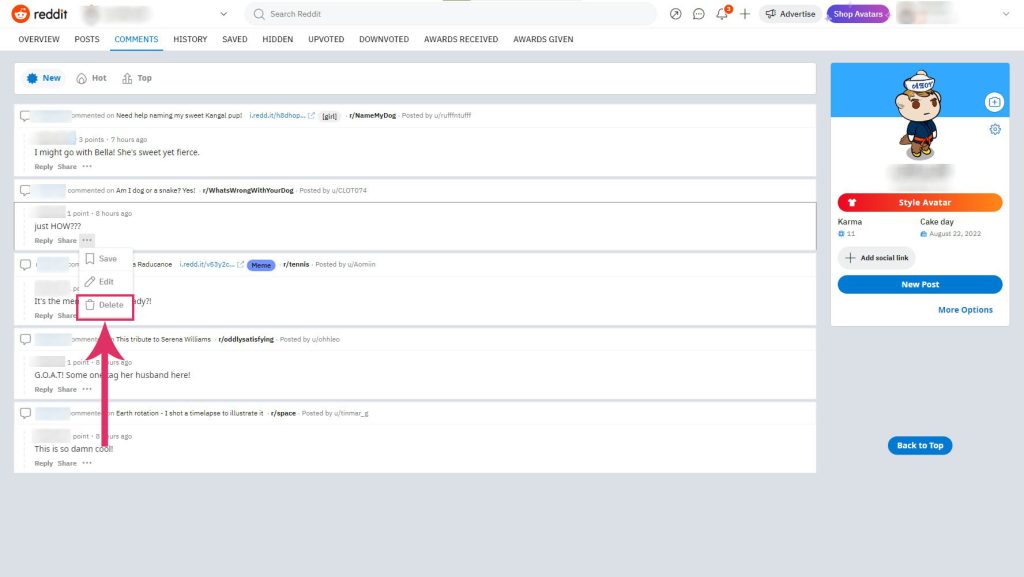Open the Awards Received tab

(x=461, y=39)
